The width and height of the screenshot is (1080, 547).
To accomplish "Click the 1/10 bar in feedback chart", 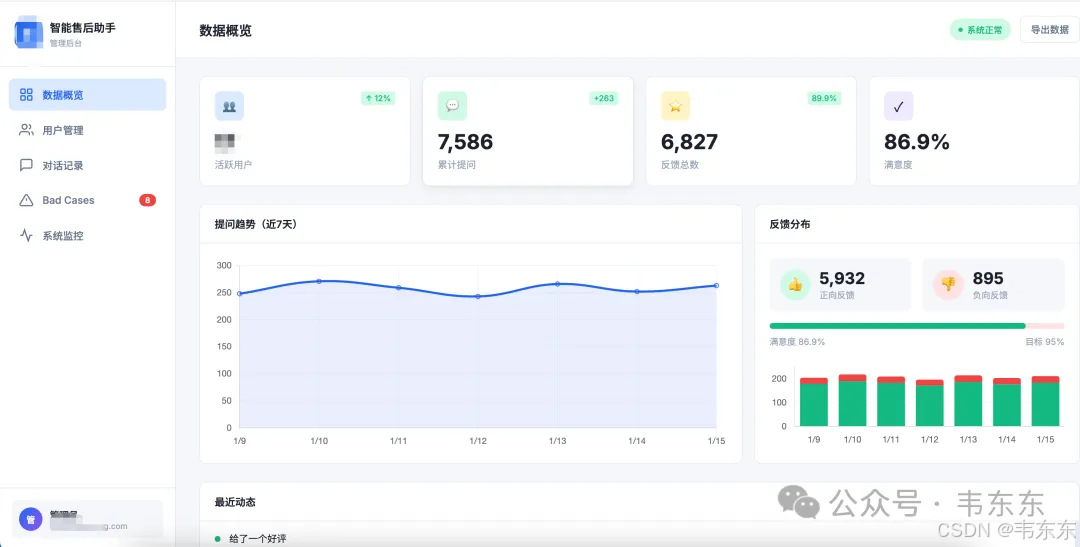I will [x=853, y=400].
